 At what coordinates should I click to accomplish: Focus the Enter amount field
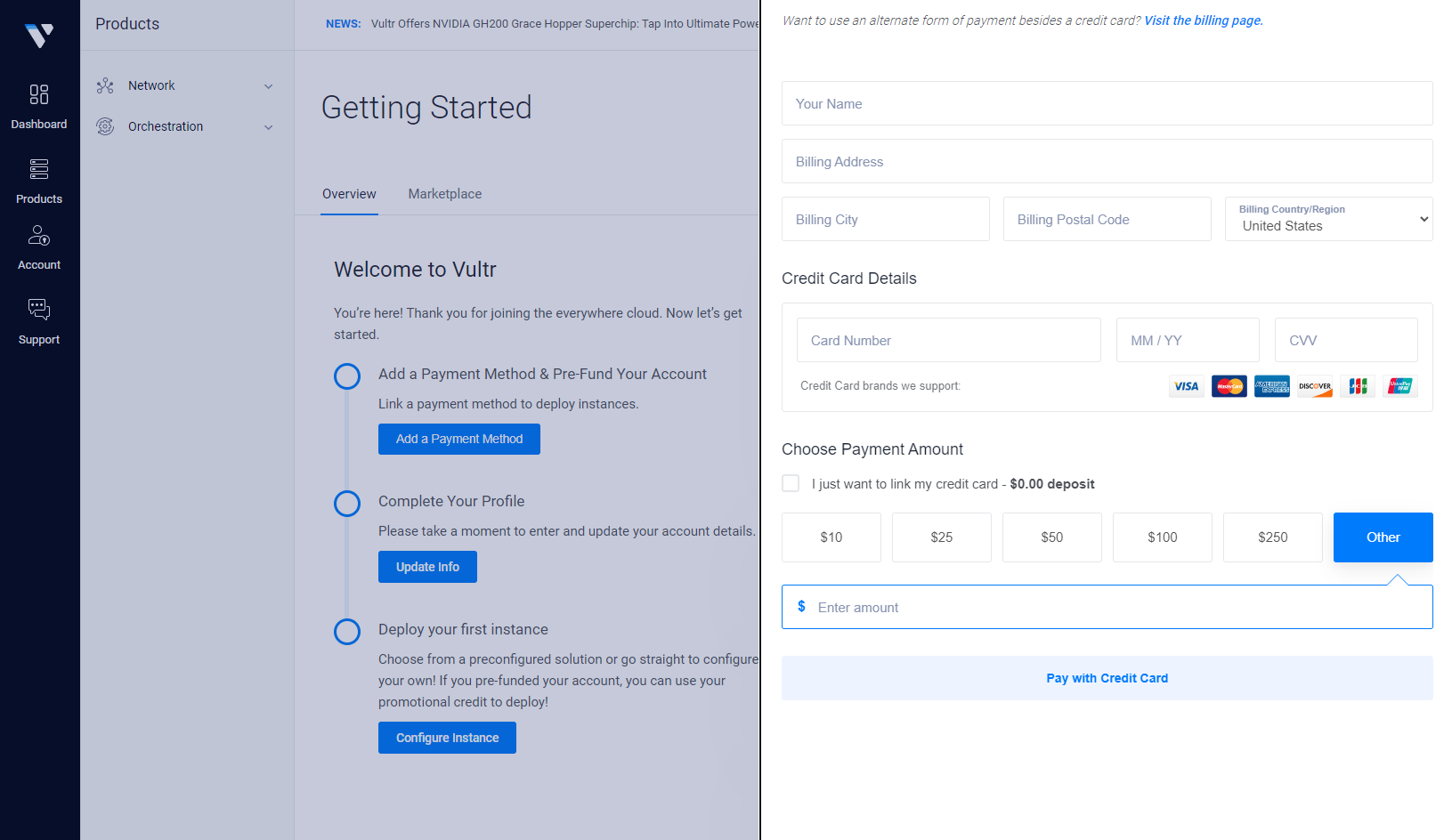tap(1107, 607)
